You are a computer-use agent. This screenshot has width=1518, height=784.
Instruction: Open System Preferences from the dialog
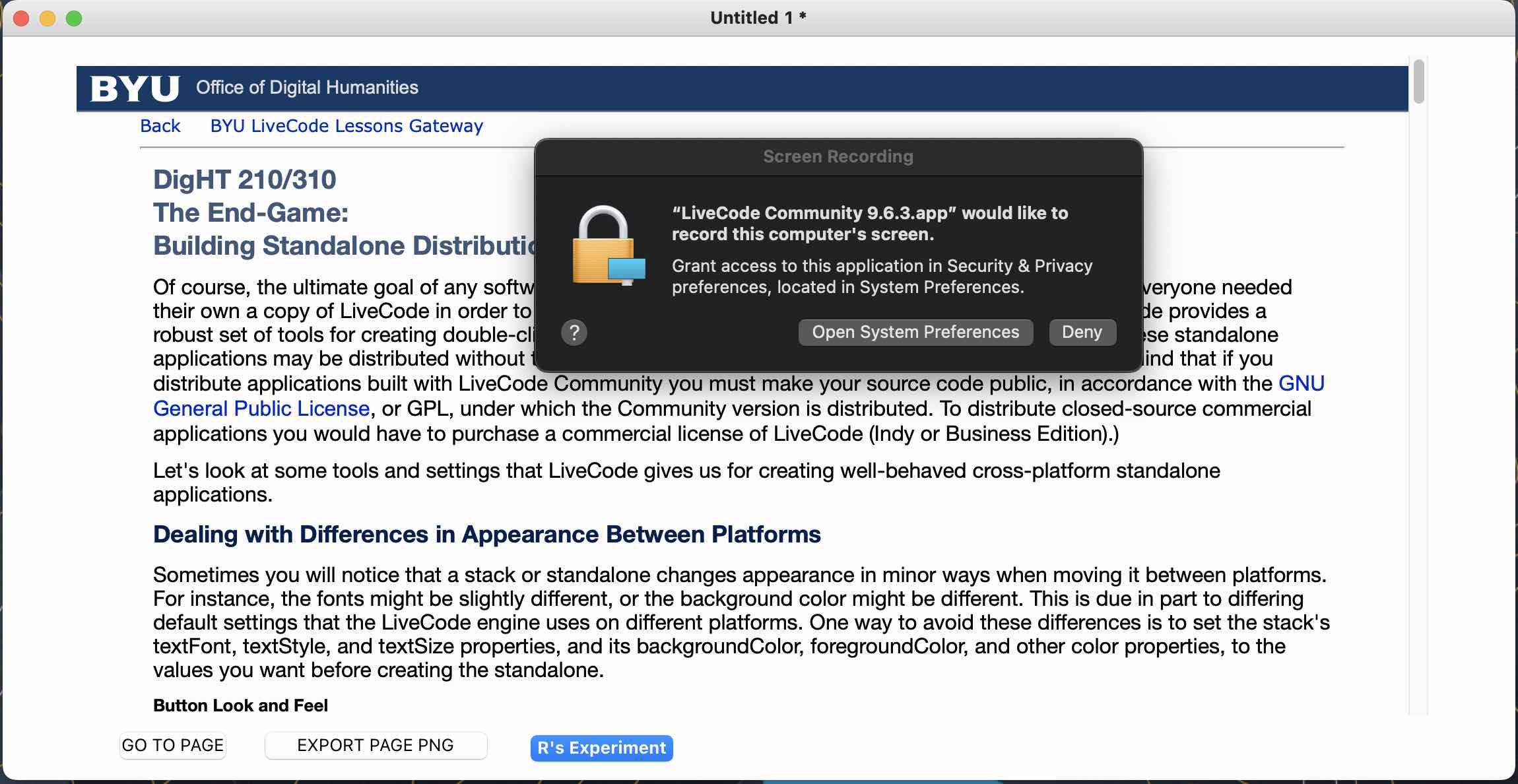click(x=915, y=332)
